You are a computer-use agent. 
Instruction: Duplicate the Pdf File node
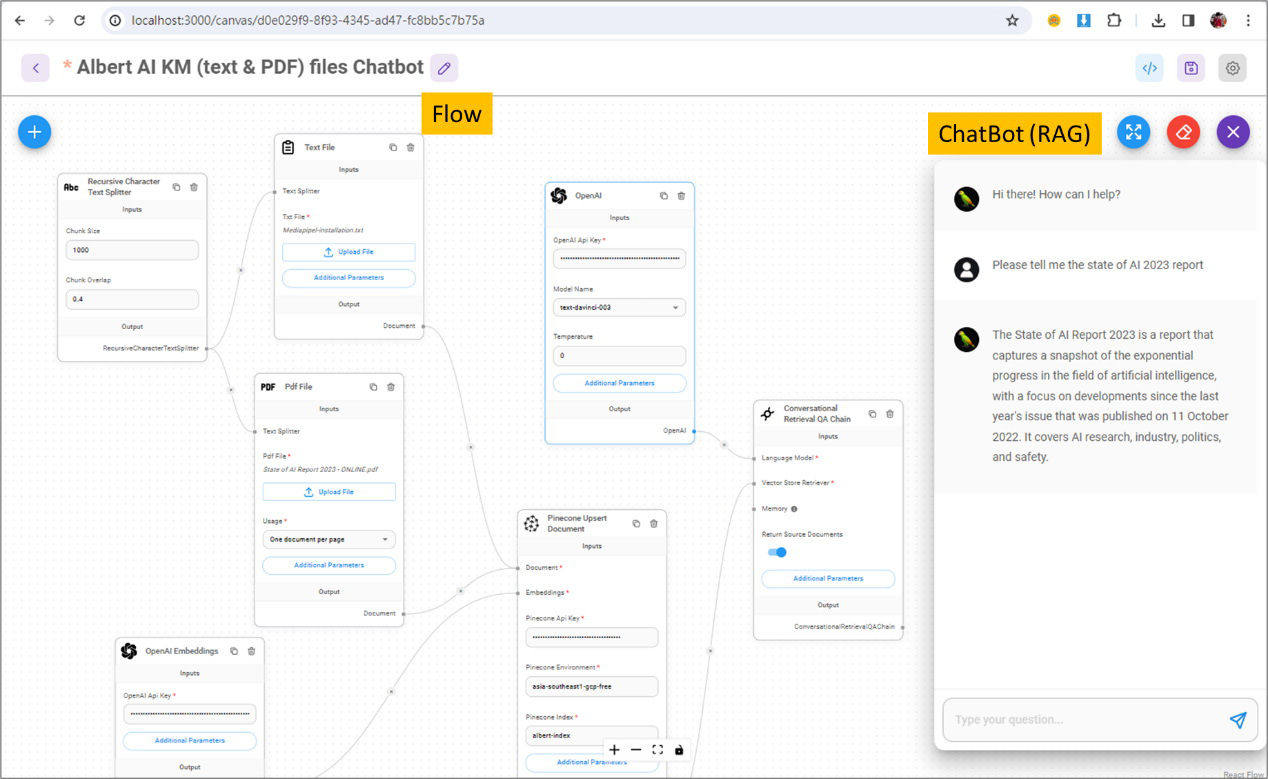(x=373, y=387)
